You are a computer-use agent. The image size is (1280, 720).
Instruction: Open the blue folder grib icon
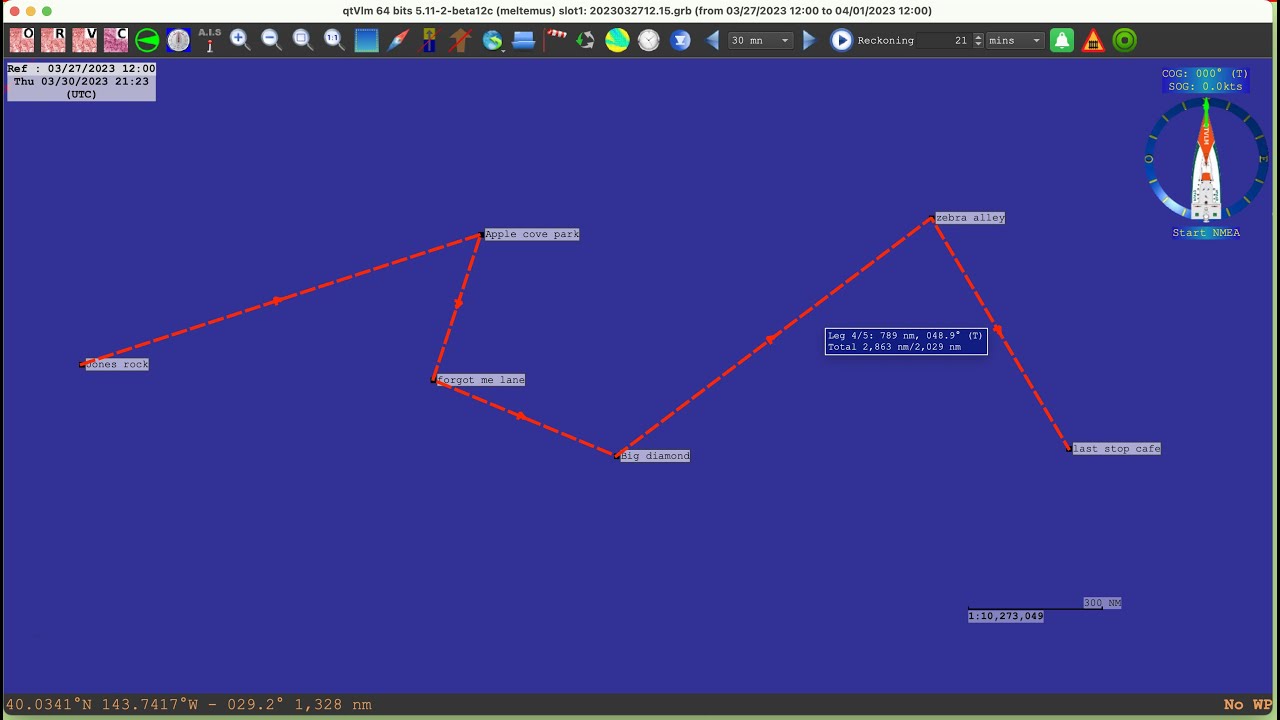click(524, 40)
